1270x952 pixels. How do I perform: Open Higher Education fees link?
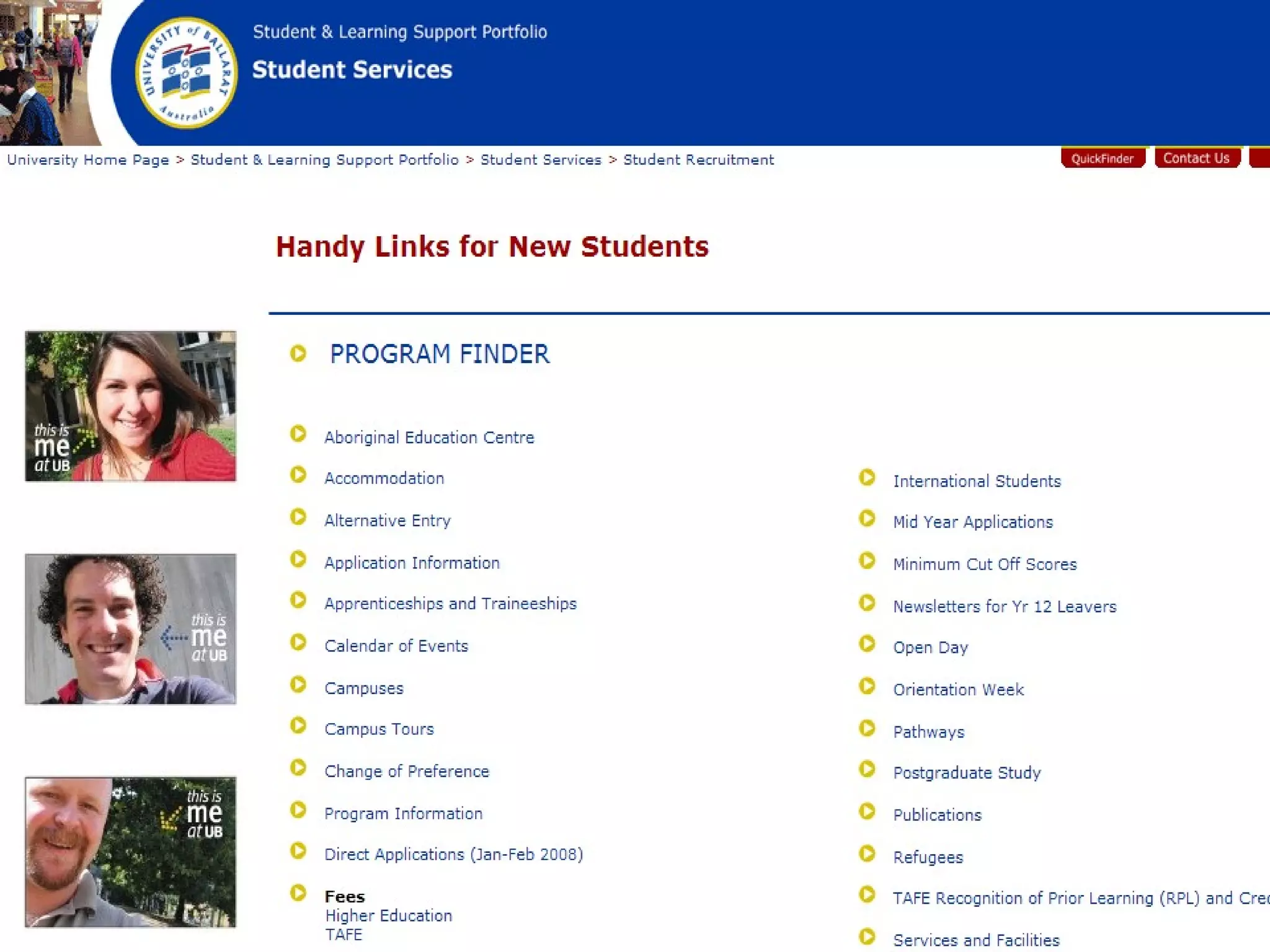coord(389,916)
